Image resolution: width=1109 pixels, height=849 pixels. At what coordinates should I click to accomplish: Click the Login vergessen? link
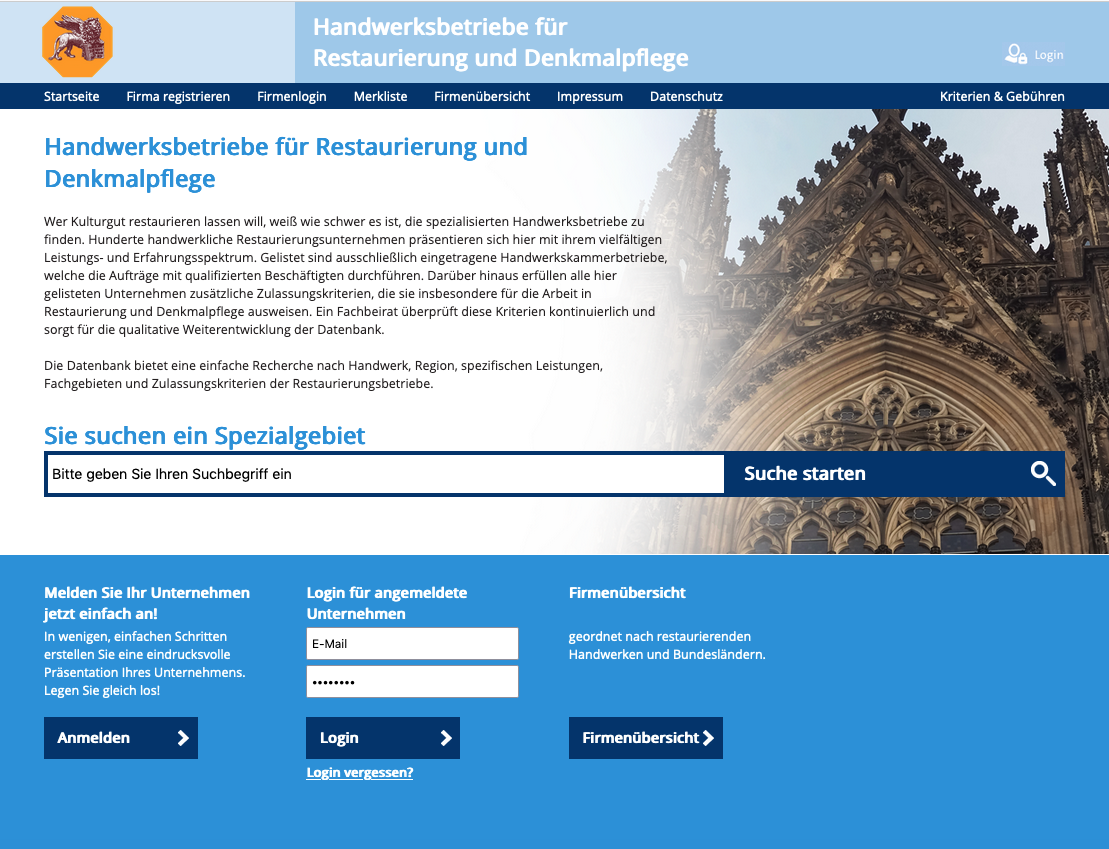point(359,773)
